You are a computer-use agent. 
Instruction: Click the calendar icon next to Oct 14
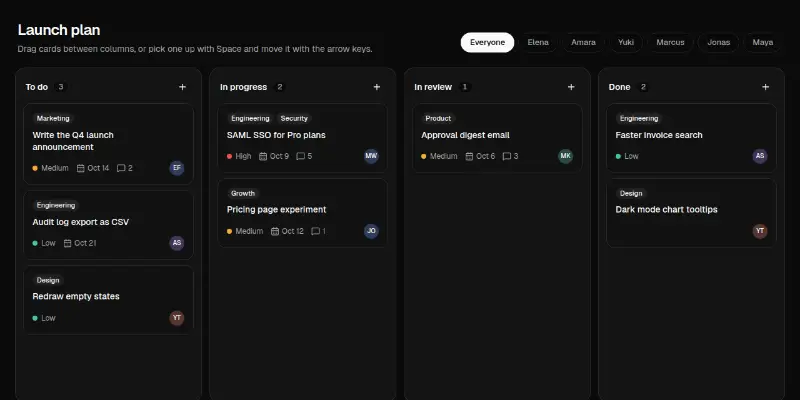[x=81, y=168]
